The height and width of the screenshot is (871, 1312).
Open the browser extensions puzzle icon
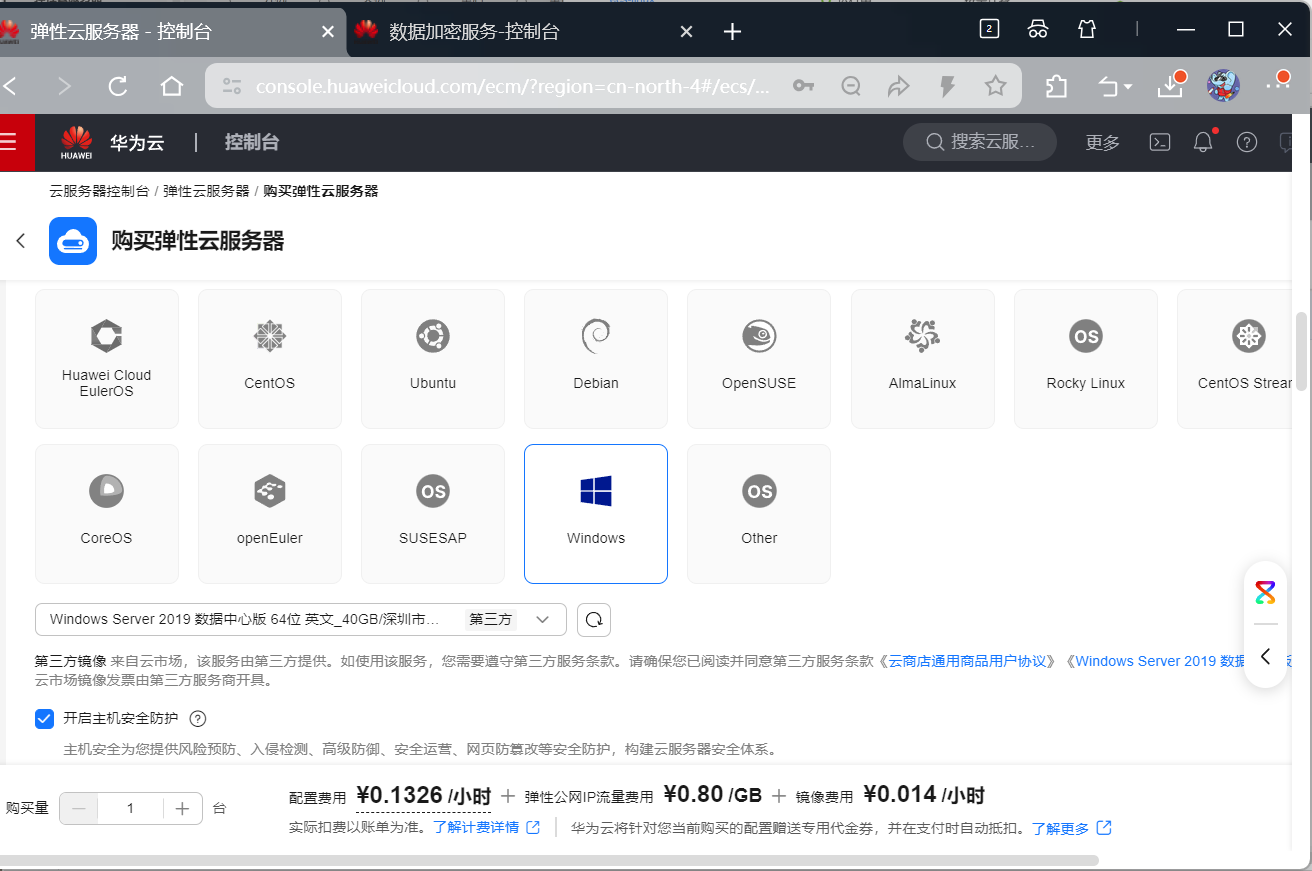point(1057,86)
